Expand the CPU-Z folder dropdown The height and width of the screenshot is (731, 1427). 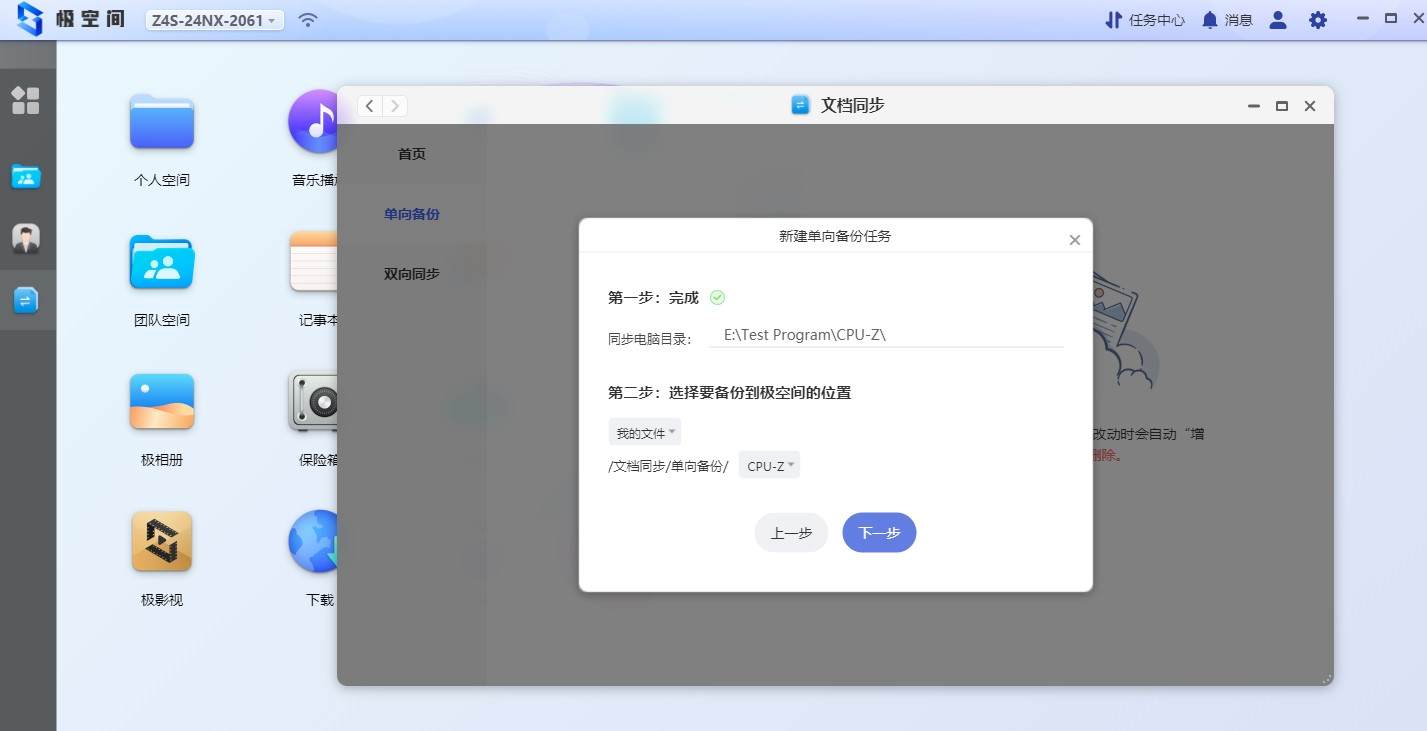tap(768, 464)
